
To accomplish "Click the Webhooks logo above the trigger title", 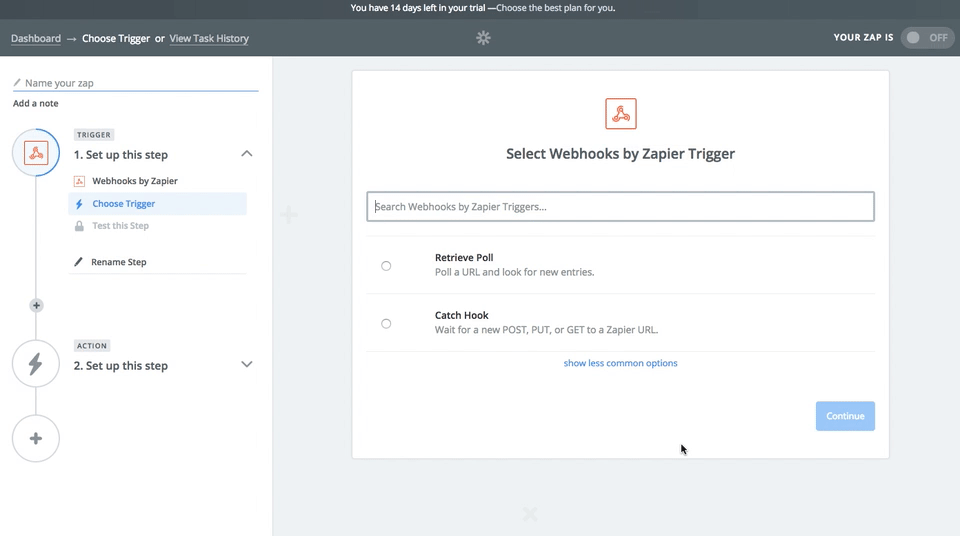I will (x=620, y=113).
